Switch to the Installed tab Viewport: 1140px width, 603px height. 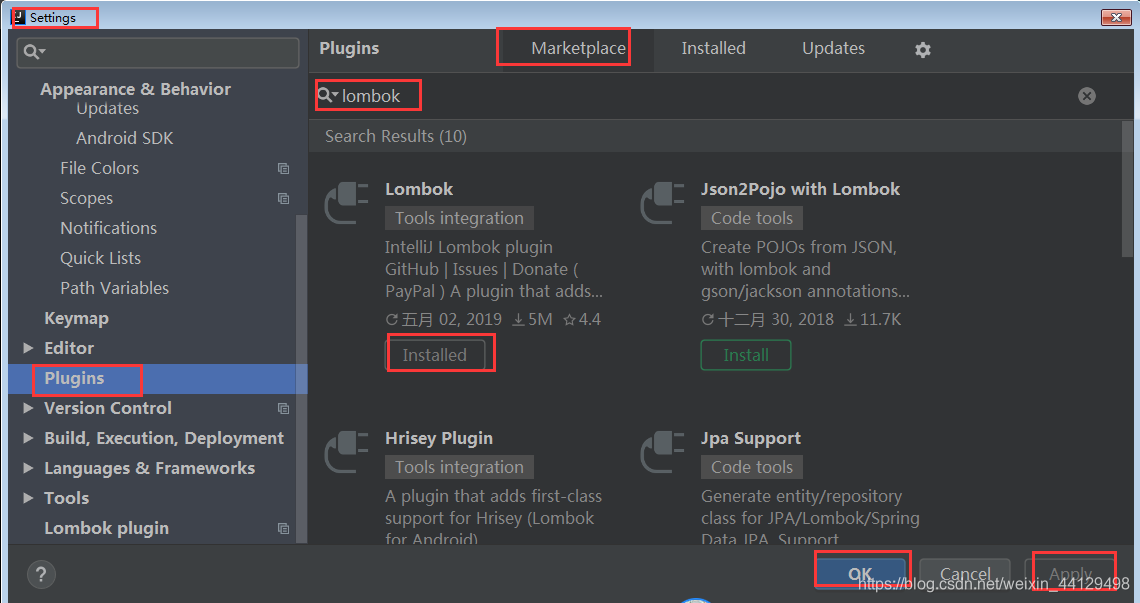click(x=713, y=48)
